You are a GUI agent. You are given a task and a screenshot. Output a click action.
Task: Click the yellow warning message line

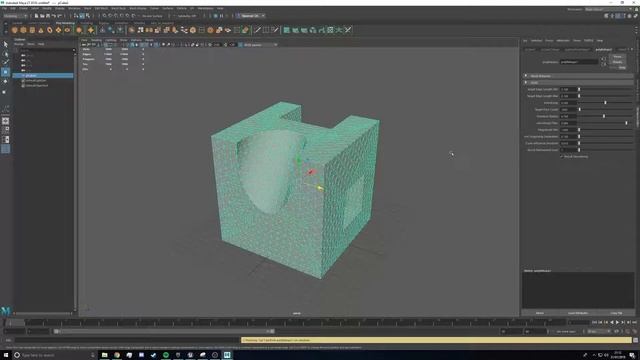pos(436,340)
